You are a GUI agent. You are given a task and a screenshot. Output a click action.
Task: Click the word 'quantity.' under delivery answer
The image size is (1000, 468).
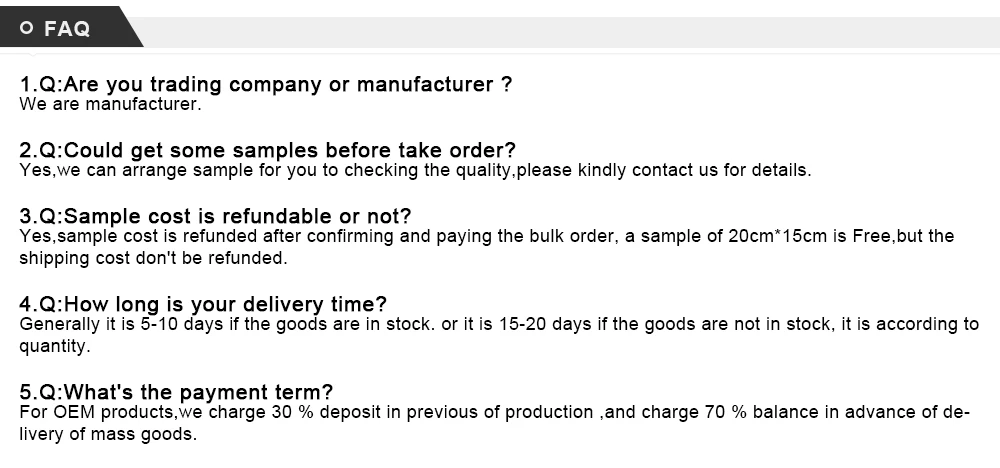(x=55, y=346)
